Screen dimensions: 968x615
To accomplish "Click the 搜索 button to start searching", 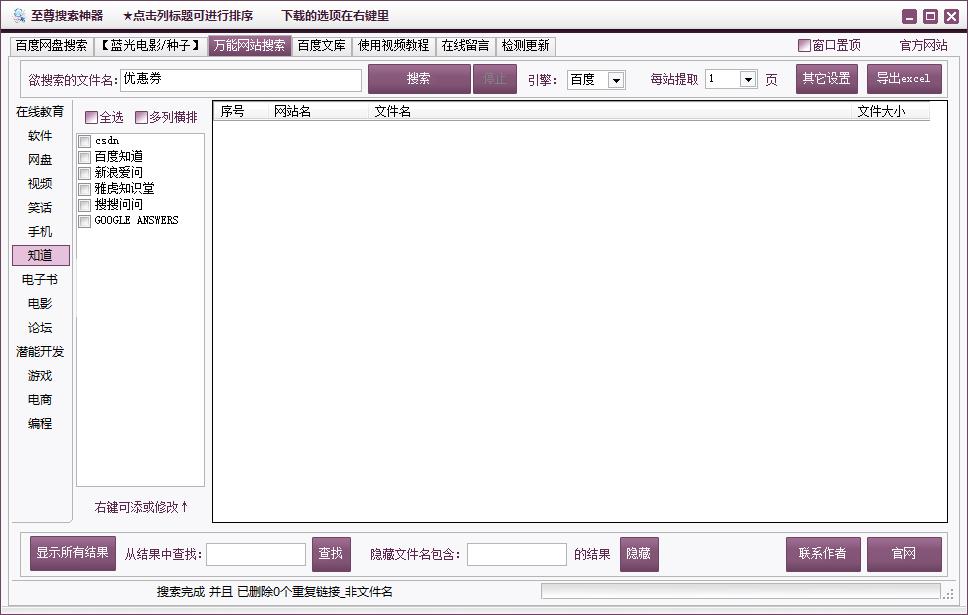I will tap(420, 79).
